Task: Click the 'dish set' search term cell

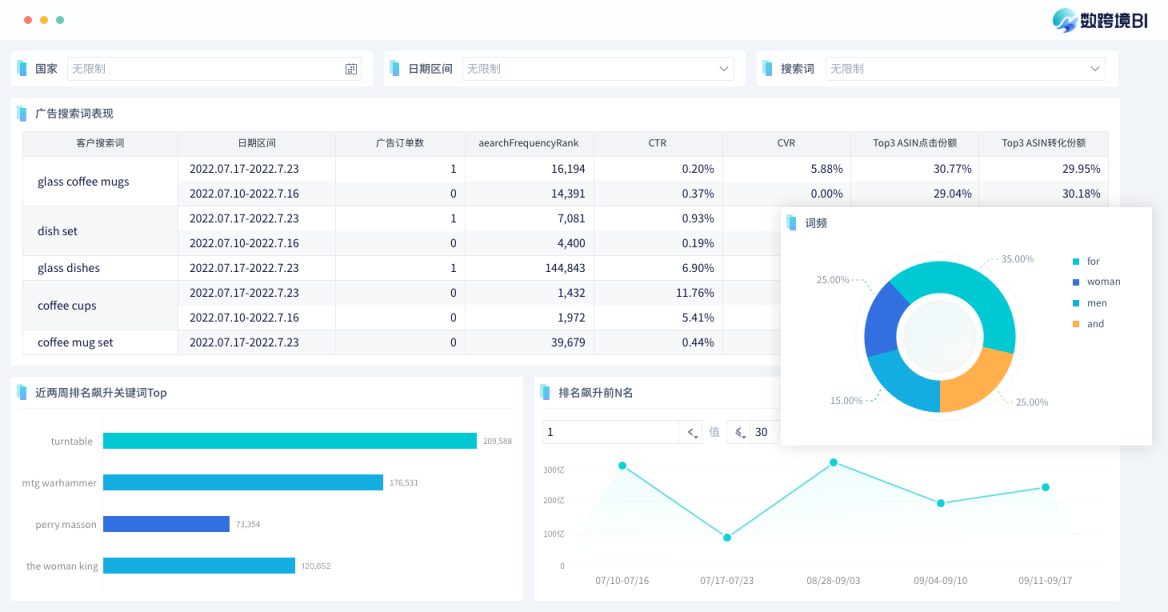Action: (57, 231)
